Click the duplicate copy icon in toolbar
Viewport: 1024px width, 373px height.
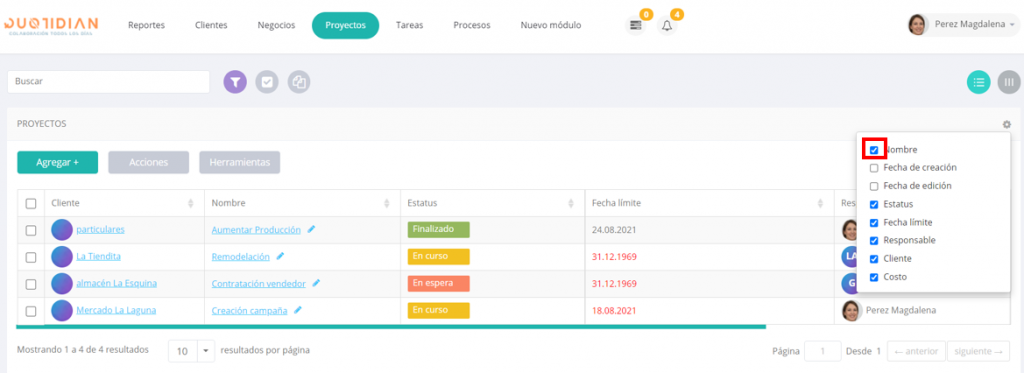click(x=299, y=82)
